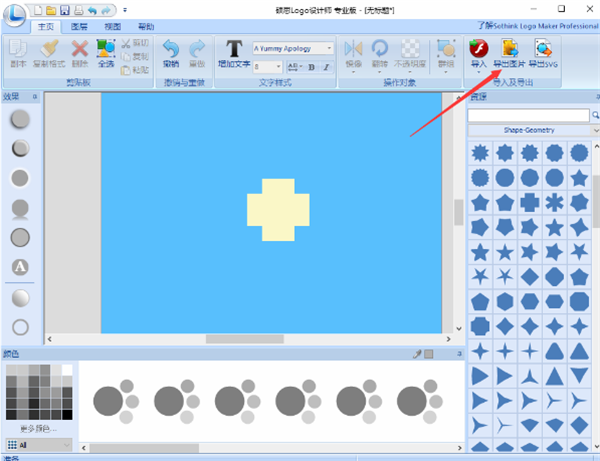The width and height of the screenshot is (600, 461).
Task: Switch to the 图层 ribbon tab
Action: click(x=80, y=26)
